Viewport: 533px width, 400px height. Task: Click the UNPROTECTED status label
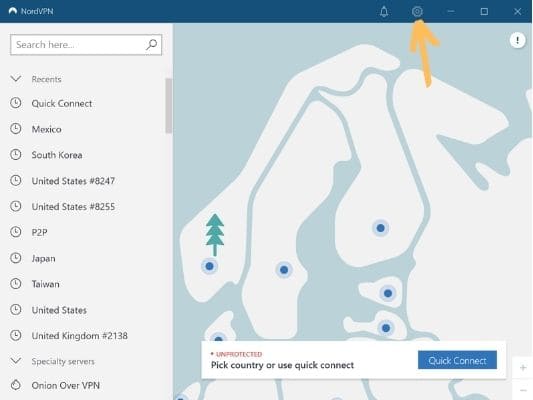(239, 354)
